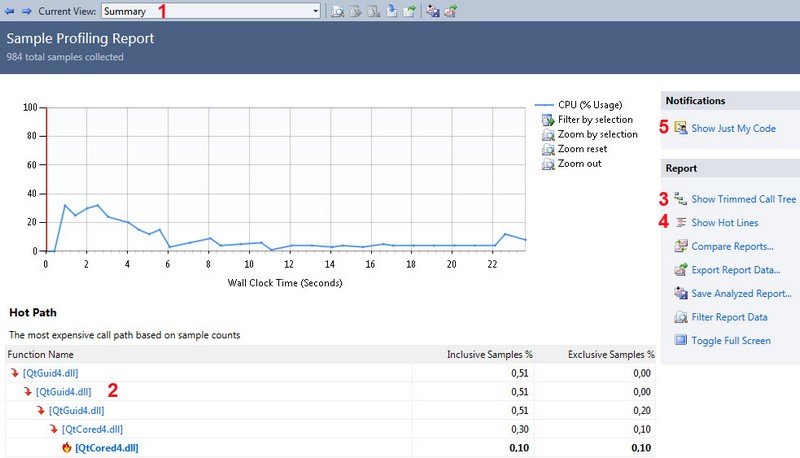Click the Show Trimmed Call Tree icon
The height and width of the screenshot is (458, 800).
click(x=681, y=199)
